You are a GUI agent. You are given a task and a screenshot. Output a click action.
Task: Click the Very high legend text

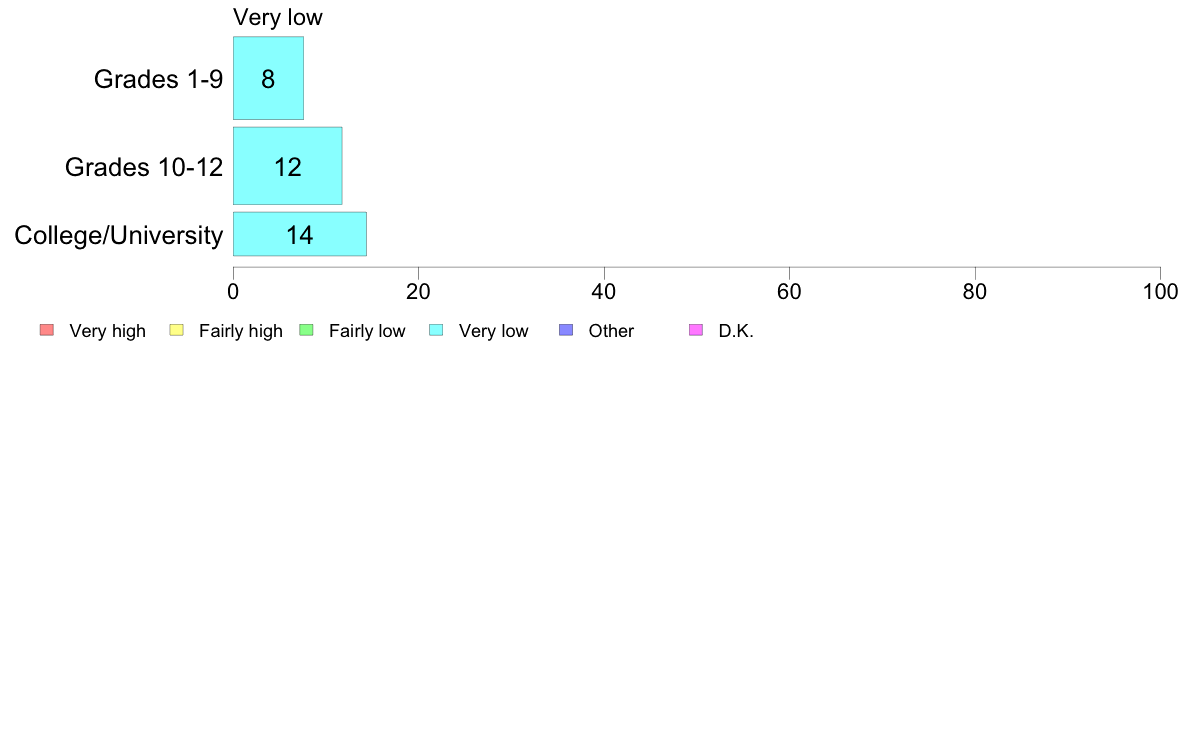pyautogui.click(x=108, y=331)
